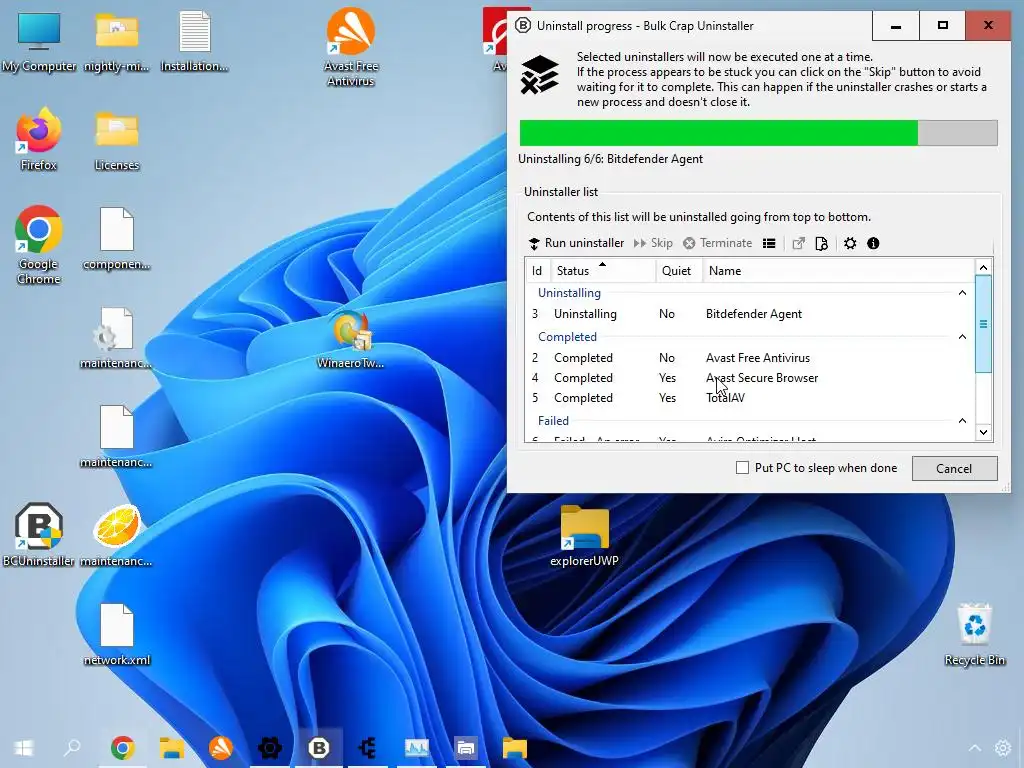Select the explorerUWP desktop shortcut
This screenshot has width=1024, height=768.
coord(584,536)
